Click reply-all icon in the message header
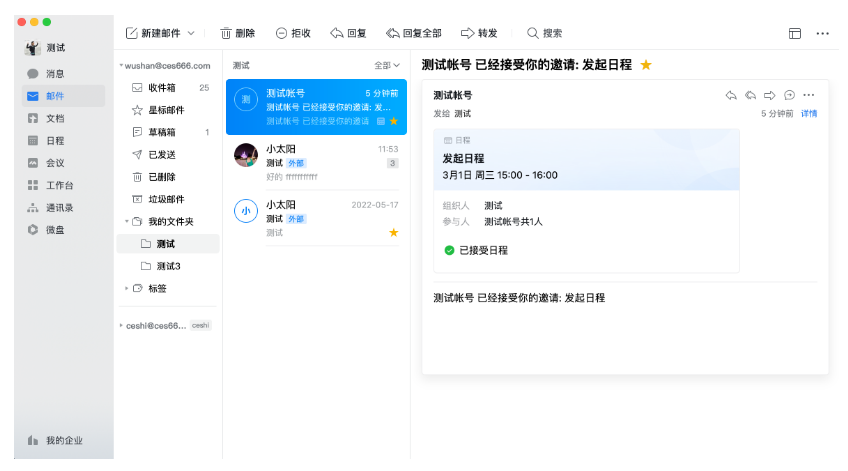This screenshot has width=848, height=471. pos(750,95)
